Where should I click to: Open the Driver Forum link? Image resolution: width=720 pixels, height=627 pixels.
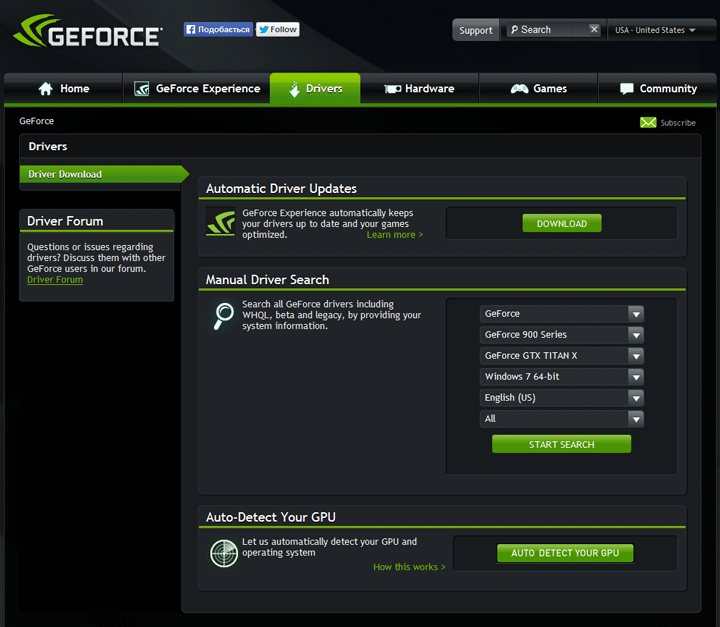pos(55,280)
